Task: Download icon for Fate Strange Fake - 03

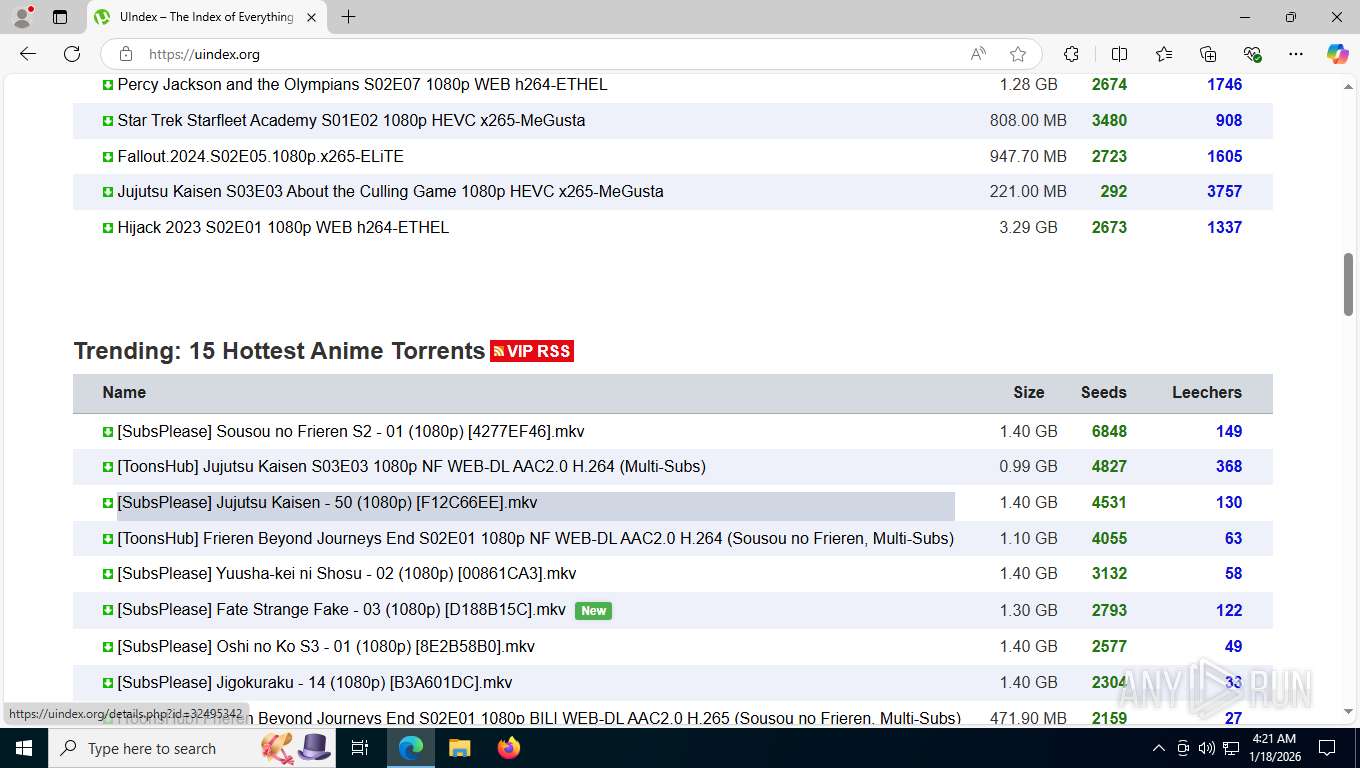Action: (108, 610)
